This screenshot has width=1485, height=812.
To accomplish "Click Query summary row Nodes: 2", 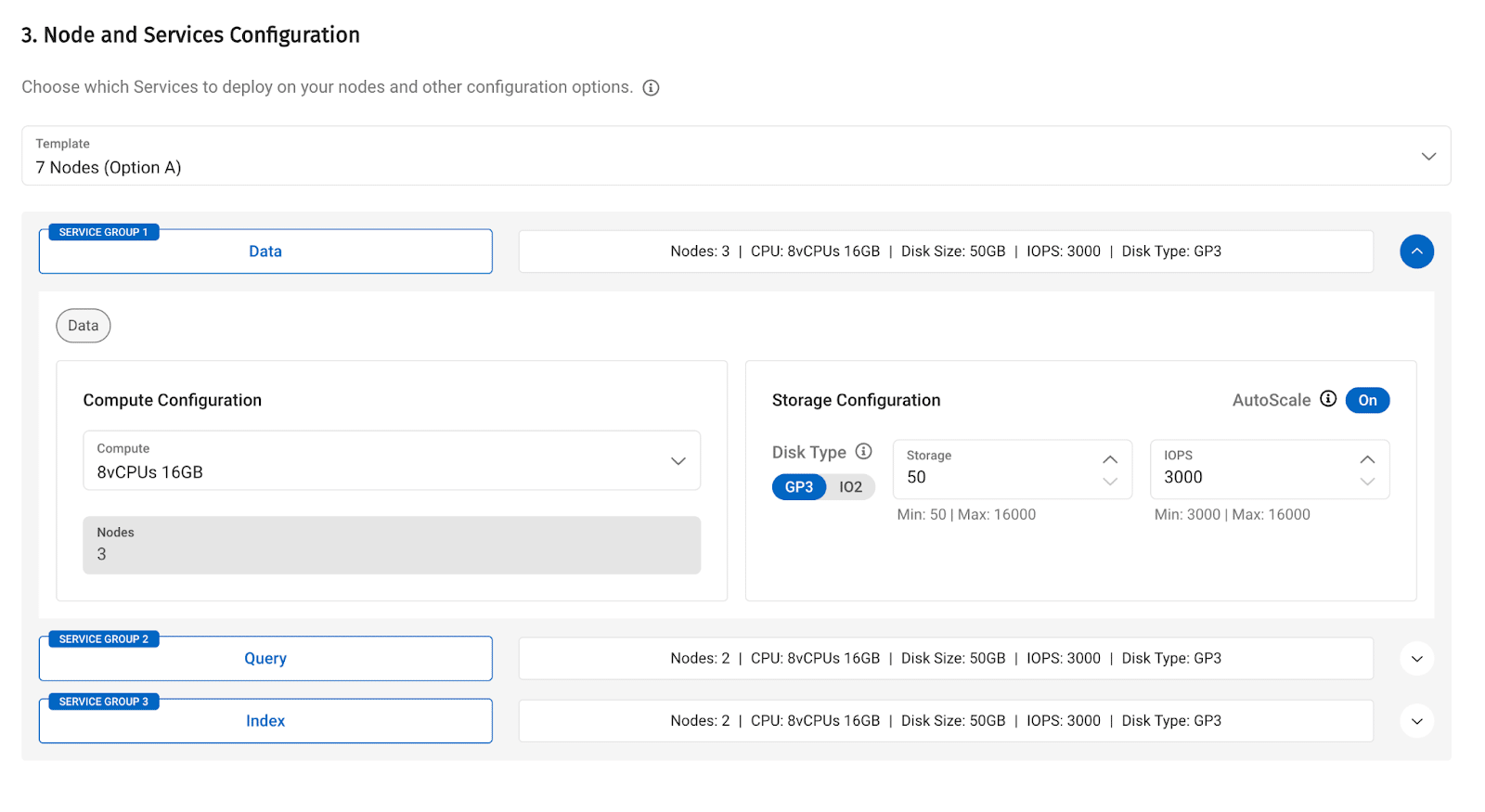I will click(946, 659).
